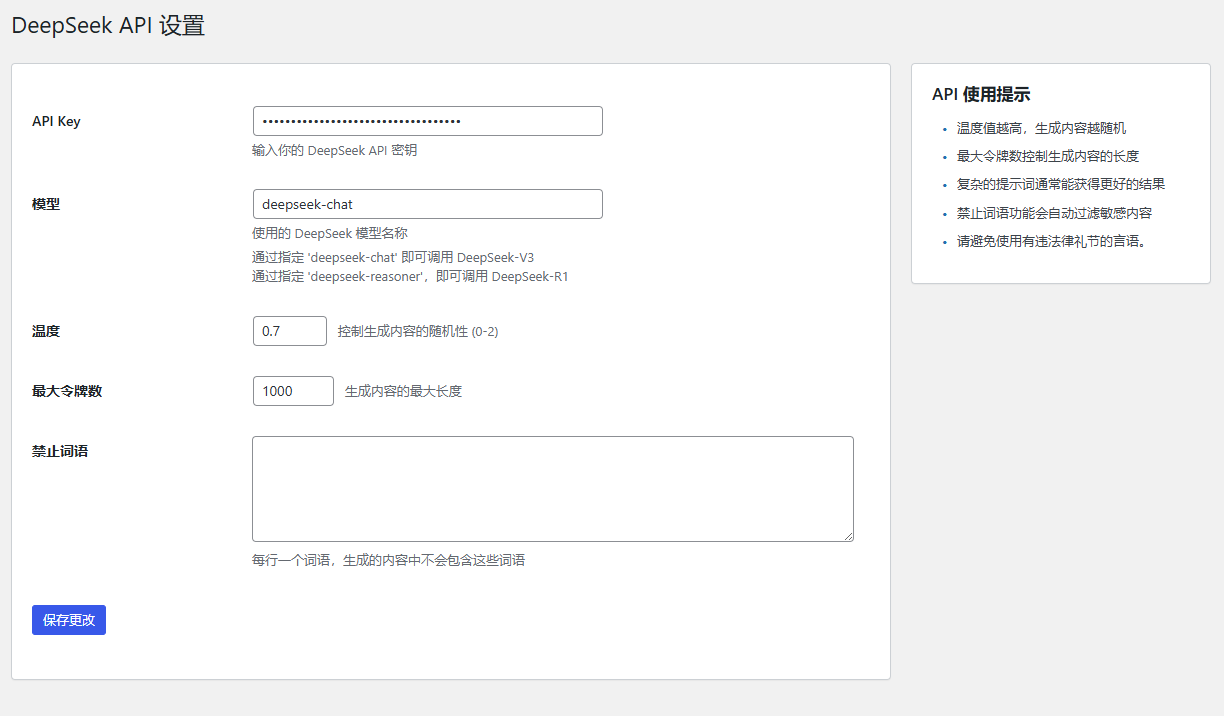Click the line mentioning DeepSeek-R1
The image size is (1224, 716).
(x=410, y=276)
